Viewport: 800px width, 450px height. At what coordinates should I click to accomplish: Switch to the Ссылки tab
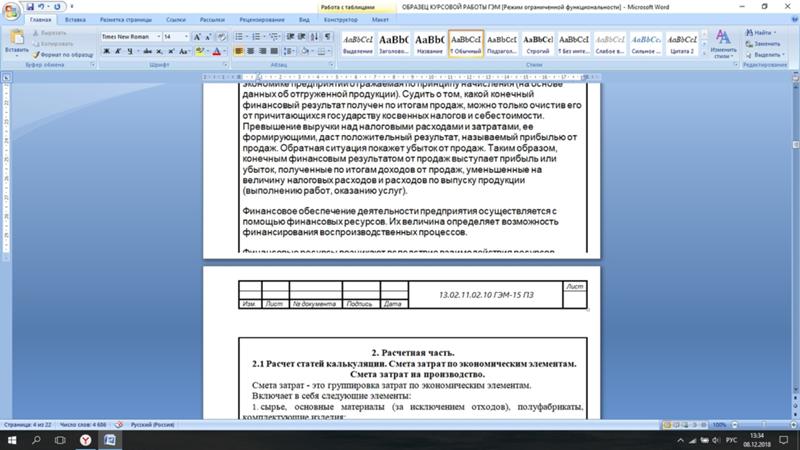click(x=176, y=19)
